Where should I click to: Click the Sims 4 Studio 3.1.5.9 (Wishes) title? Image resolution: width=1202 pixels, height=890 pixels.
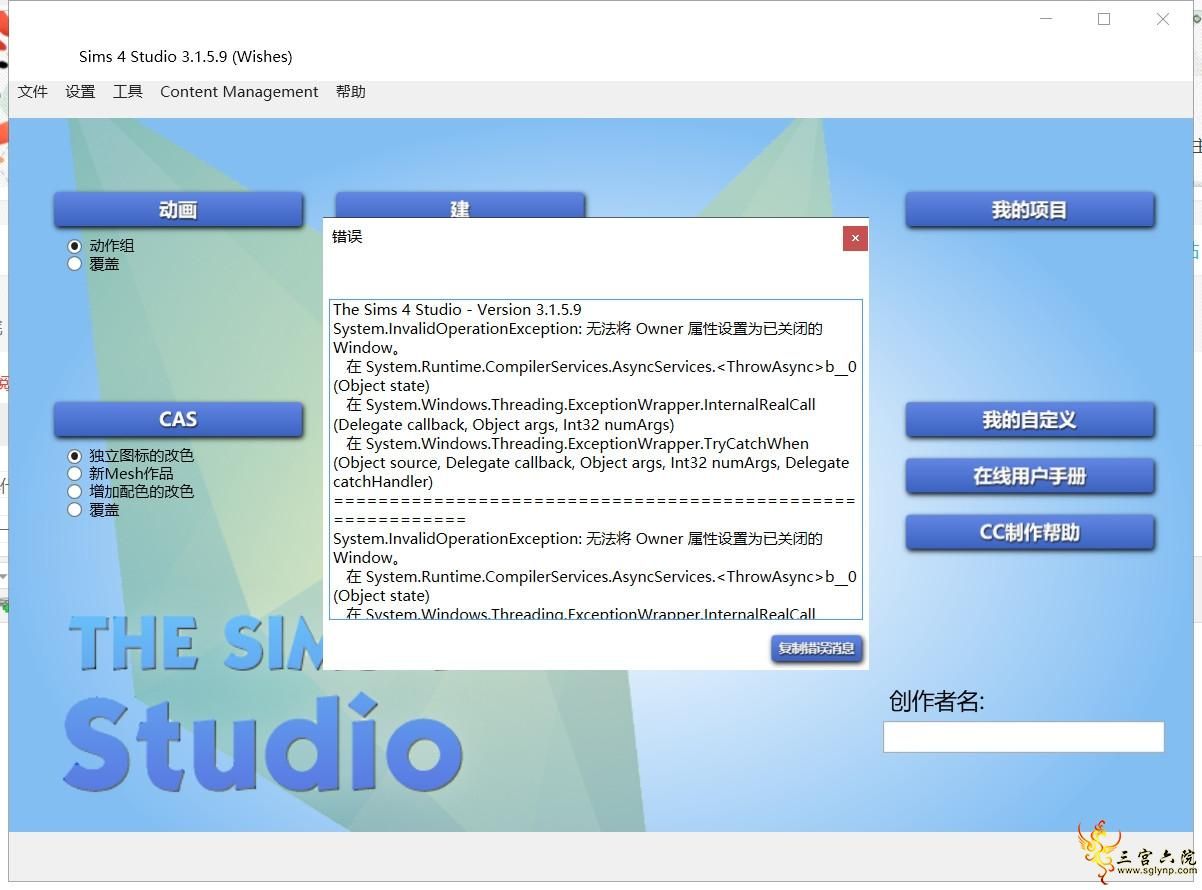186,57
